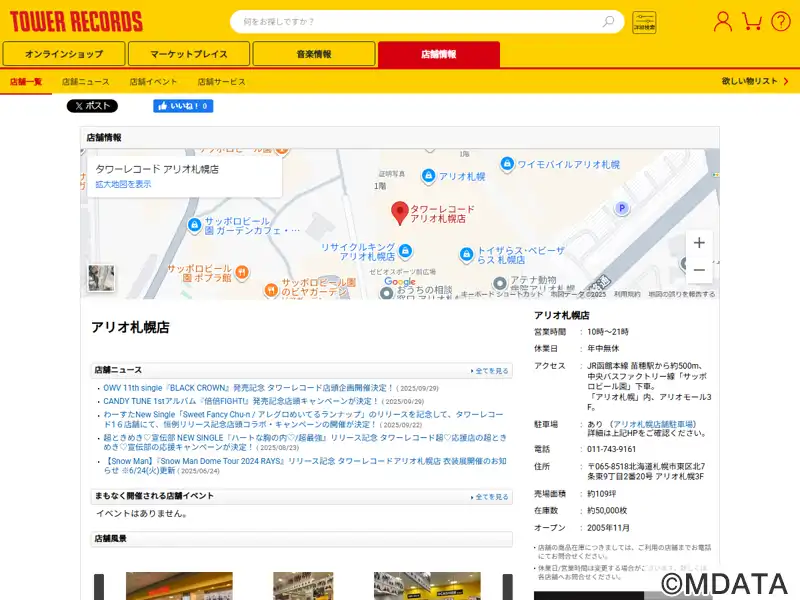Screen dimensions: 800x600
Task: Click the Google logo on the map
Action: tap(399, 282)
